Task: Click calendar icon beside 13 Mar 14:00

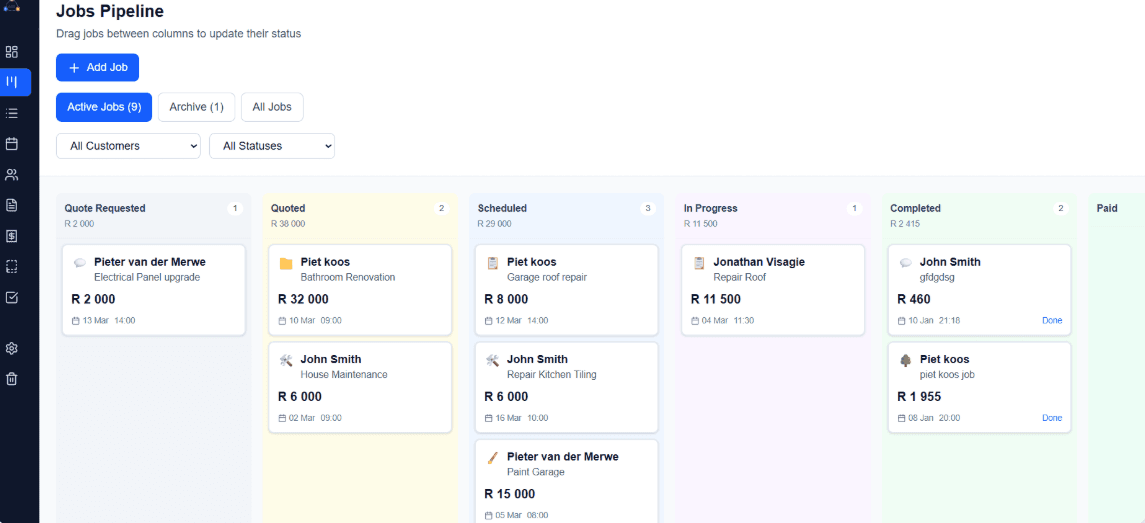Action: 75,321
